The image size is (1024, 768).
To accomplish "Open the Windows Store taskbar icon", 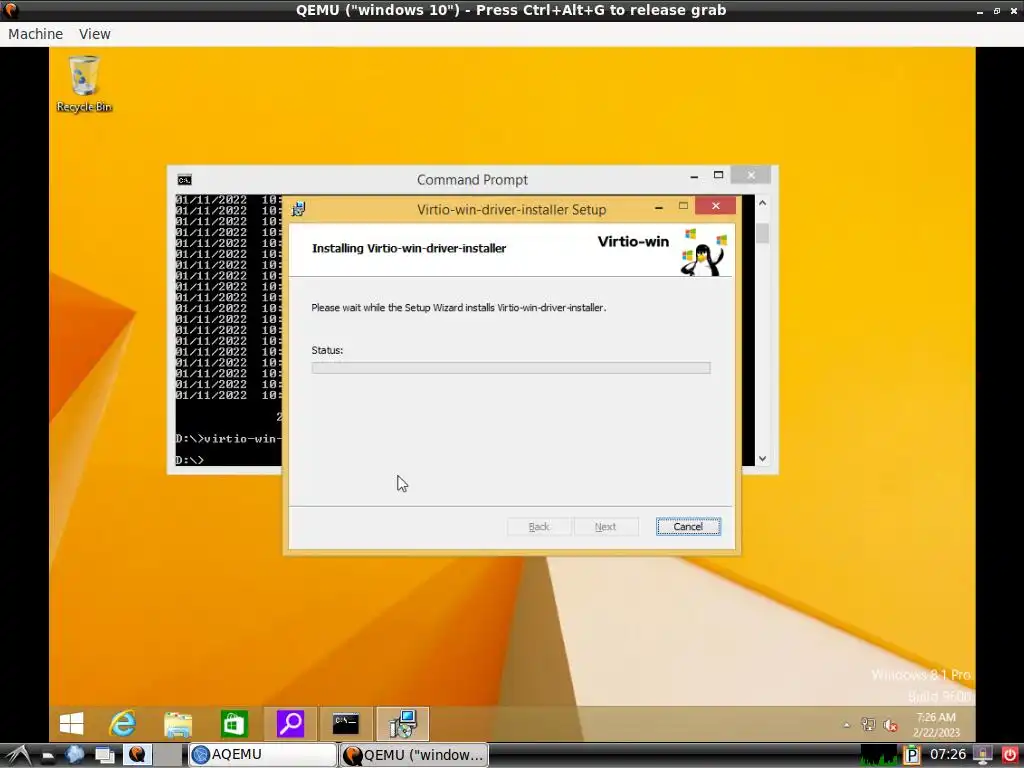I will (x=234, y=724).
